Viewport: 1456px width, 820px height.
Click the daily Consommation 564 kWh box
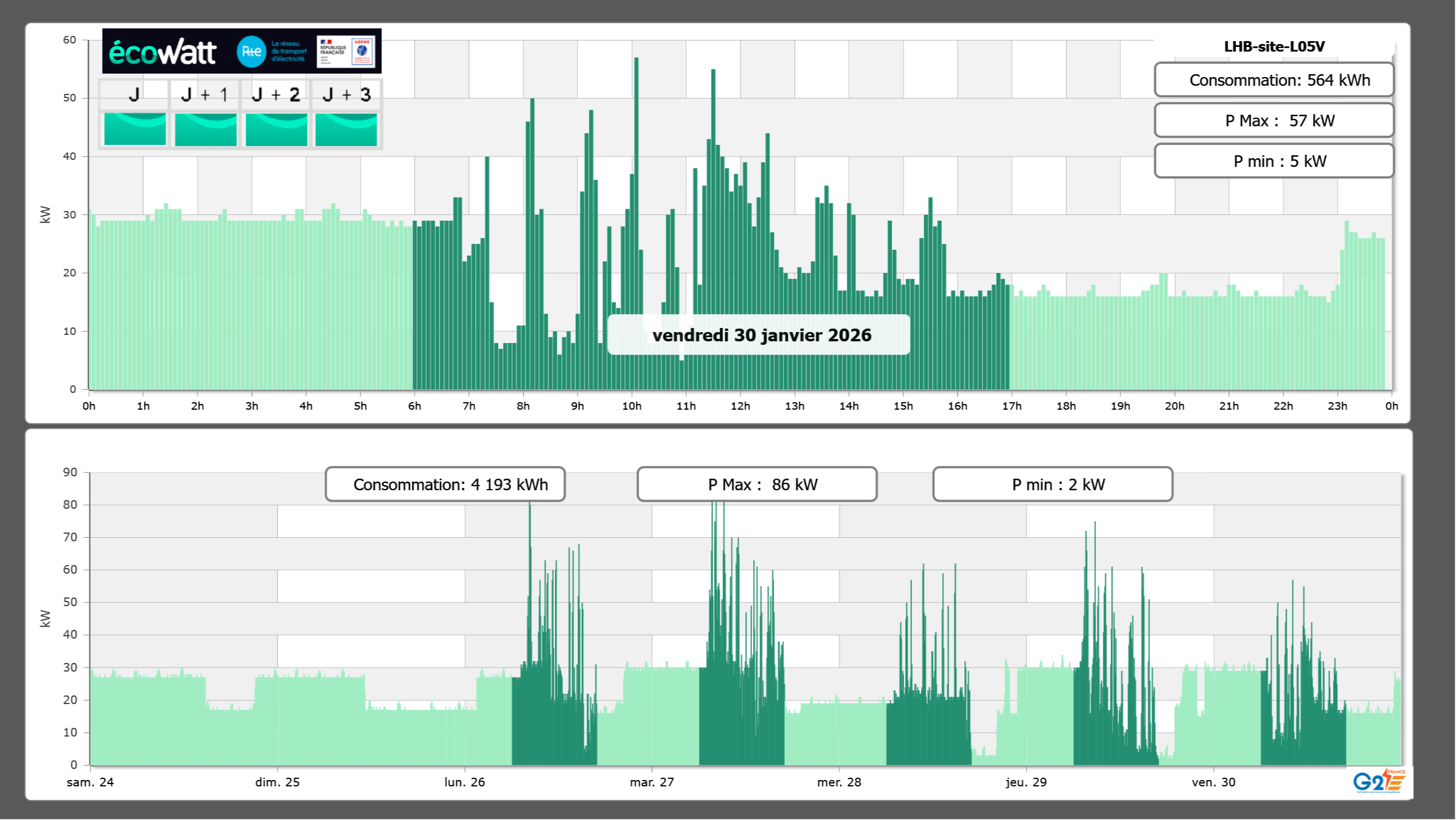point(1273,80)
